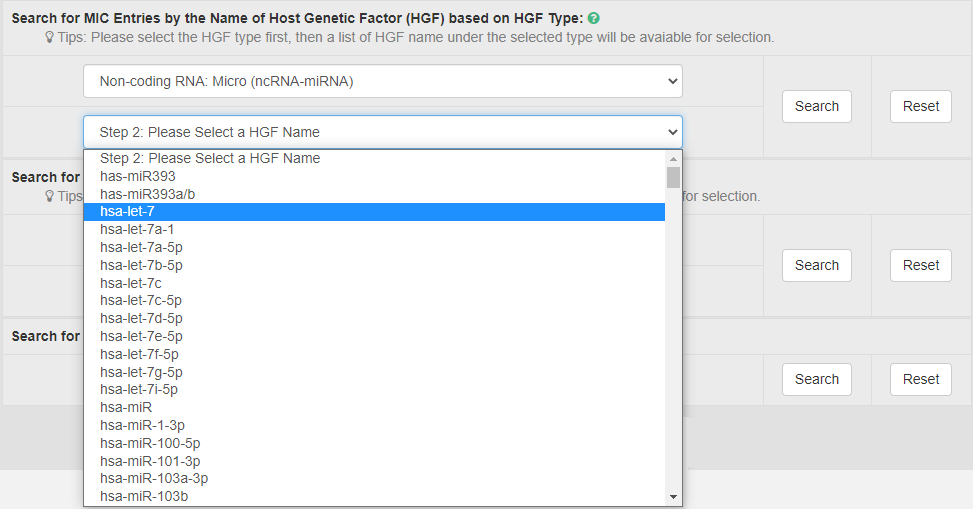The width and height of the screenshot is (973, 509).
Task: Click the green help question mark icon
Action: [x=594, y=19]
